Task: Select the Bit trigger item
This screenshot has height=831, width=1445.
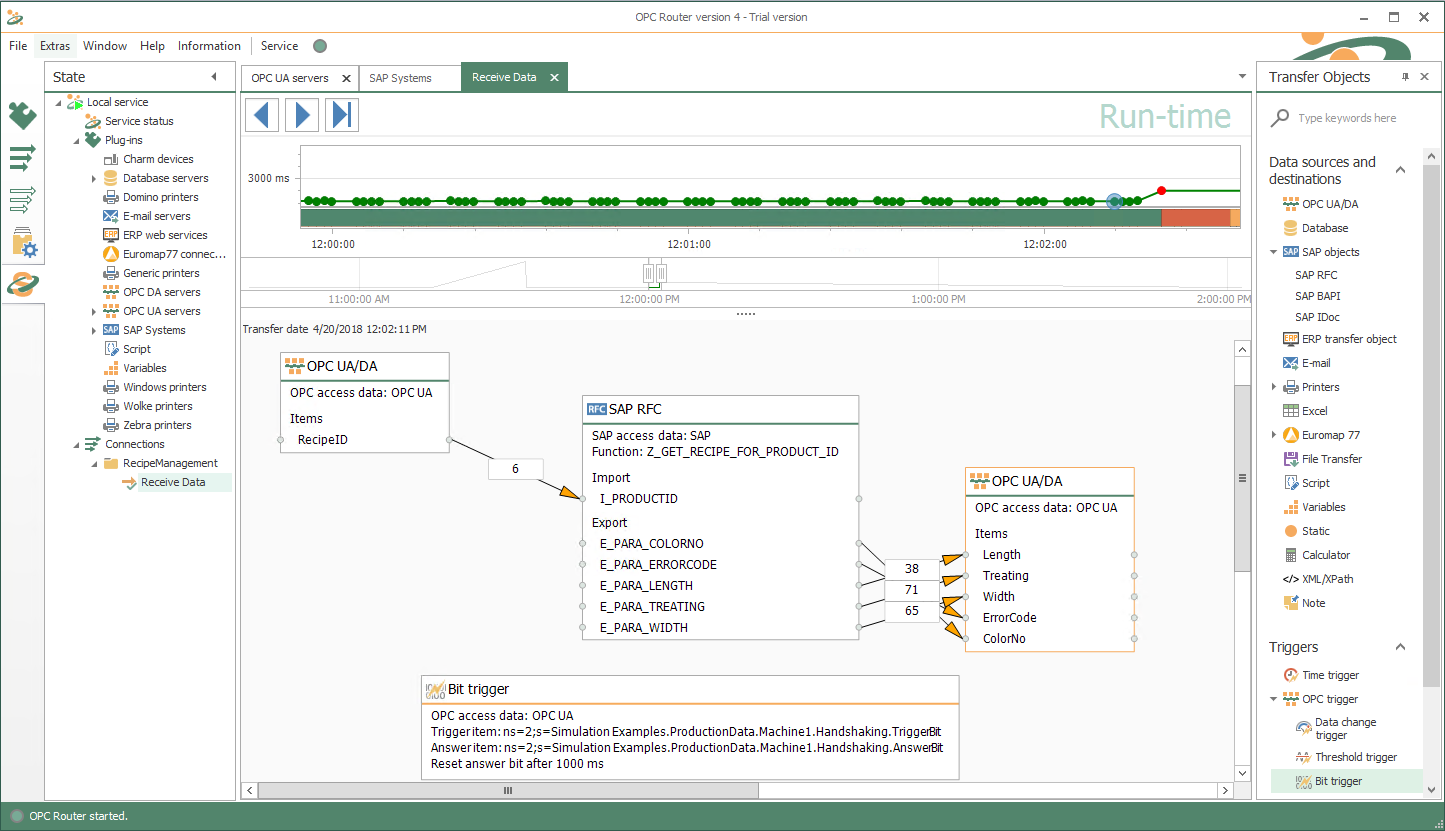Action: pyautogui.click(x=1338, y=781)
